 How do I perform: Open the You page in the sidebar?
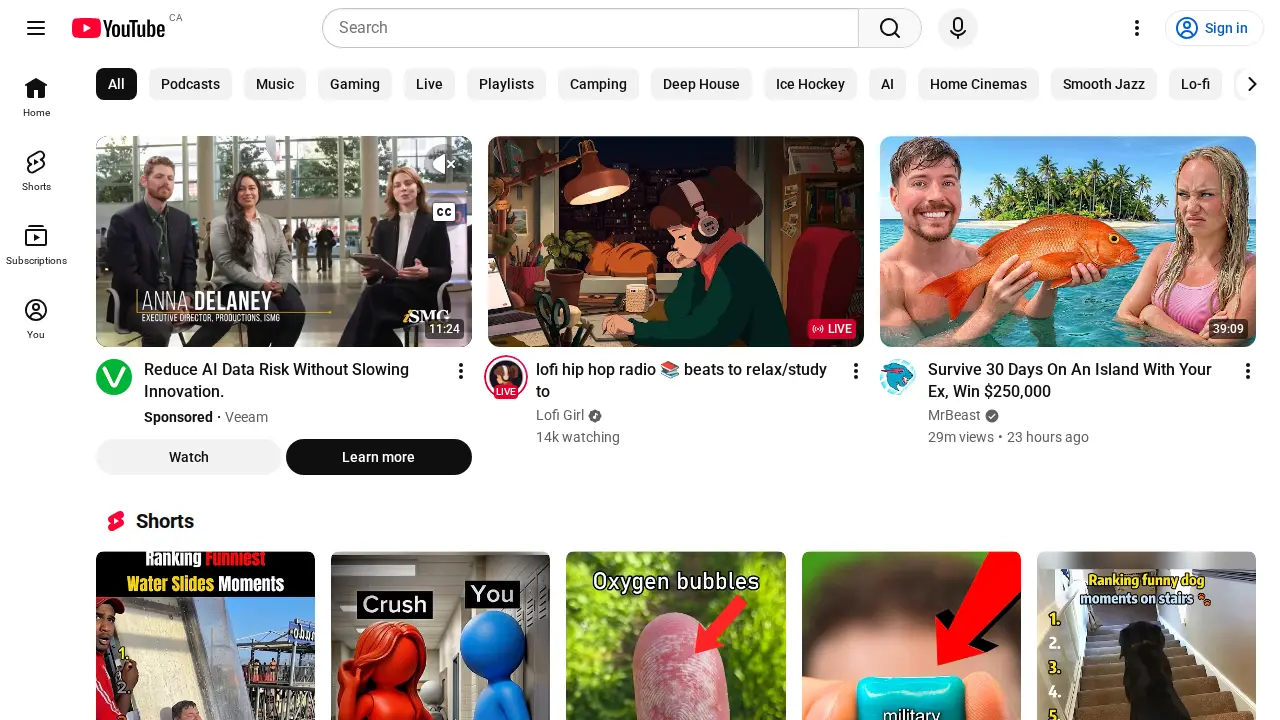36,319
